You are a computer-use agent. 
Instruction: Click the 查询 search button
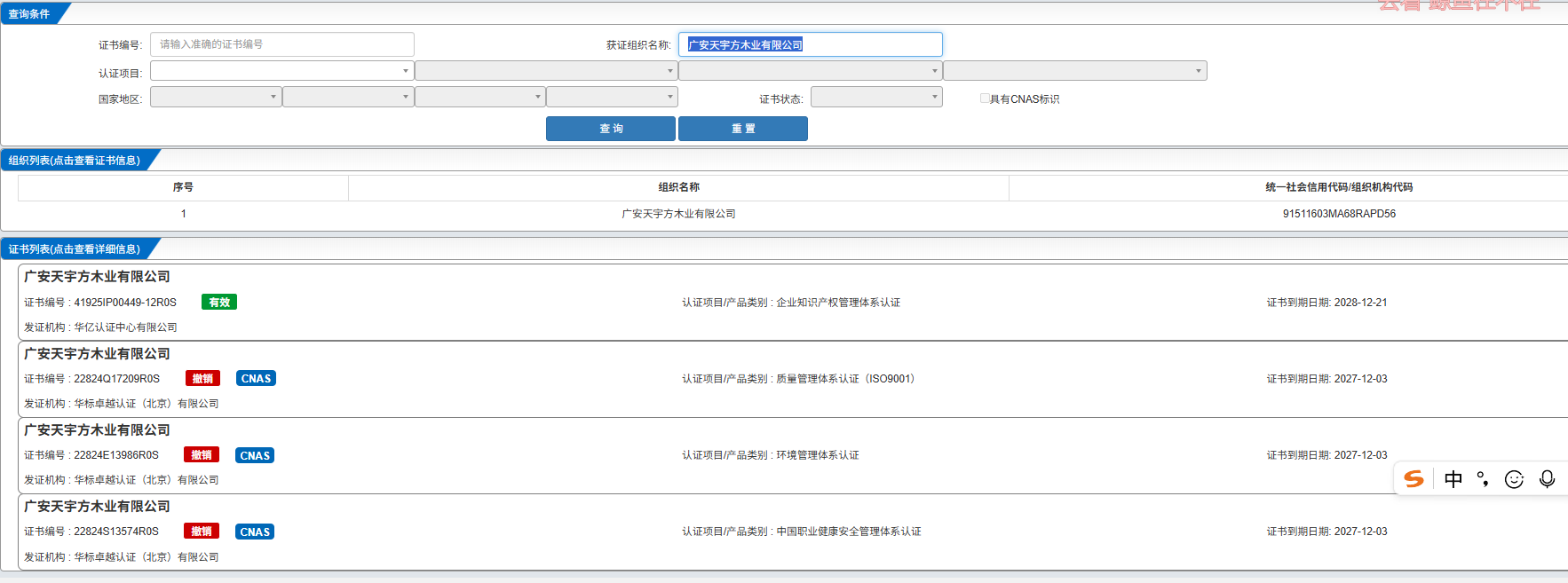click(x=610, y=129)
